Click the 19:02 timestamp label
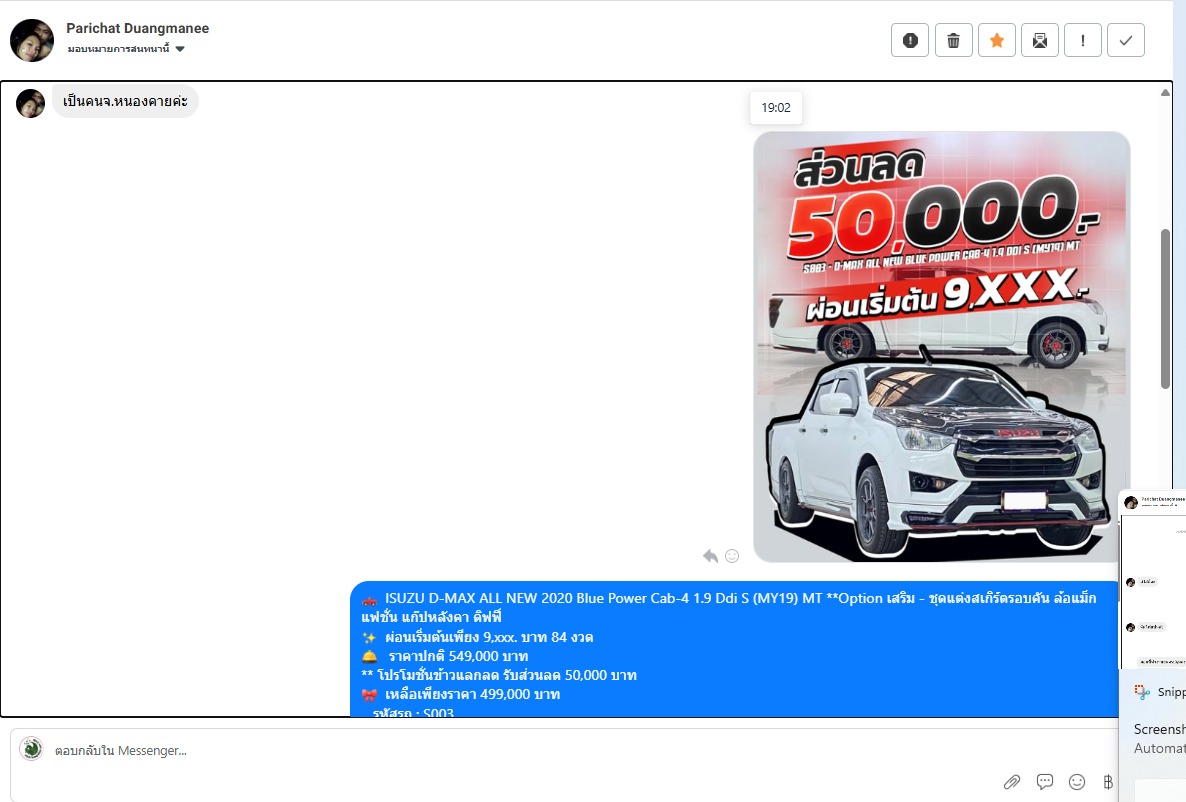1186x802 pixels. 776,107
